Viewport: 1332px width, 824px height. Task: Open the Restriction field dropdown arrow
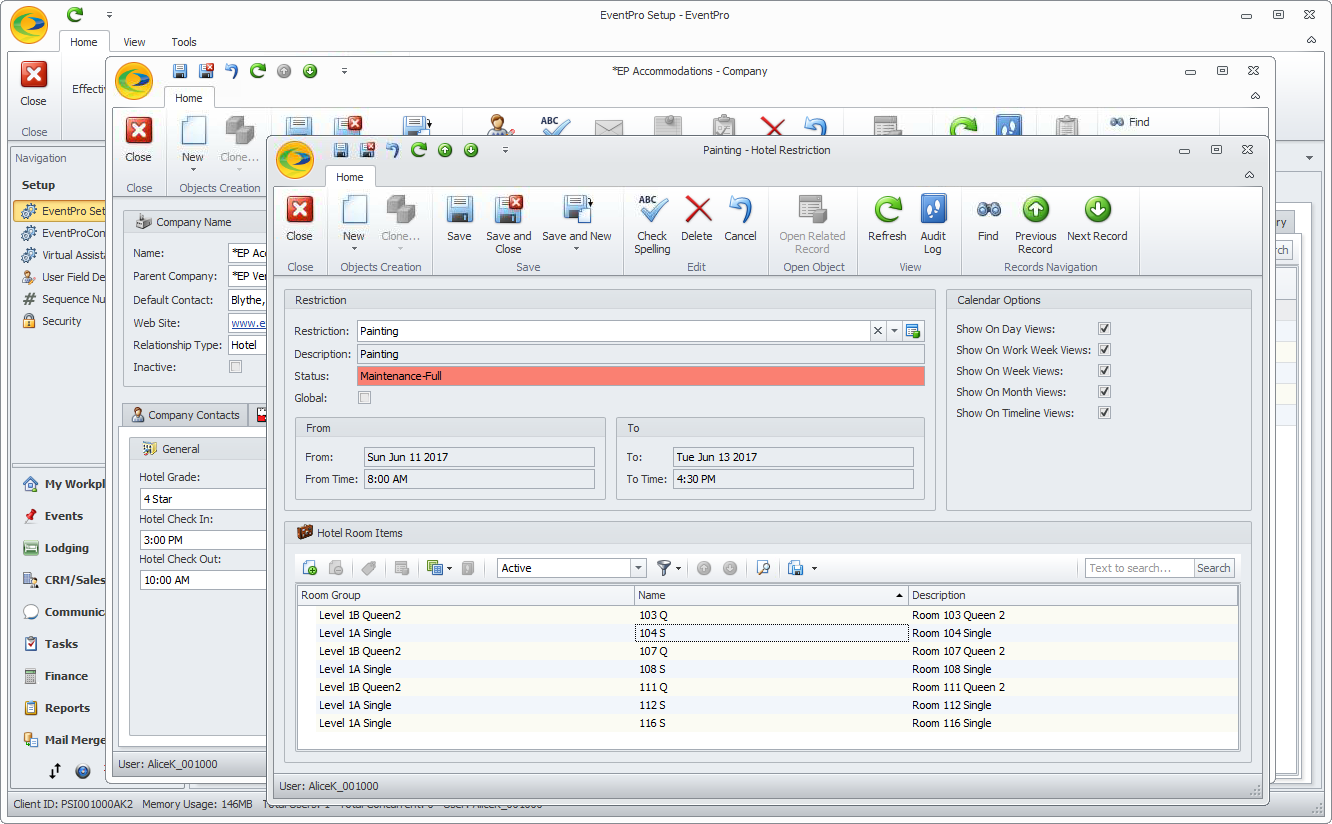(x=895, y=331)
